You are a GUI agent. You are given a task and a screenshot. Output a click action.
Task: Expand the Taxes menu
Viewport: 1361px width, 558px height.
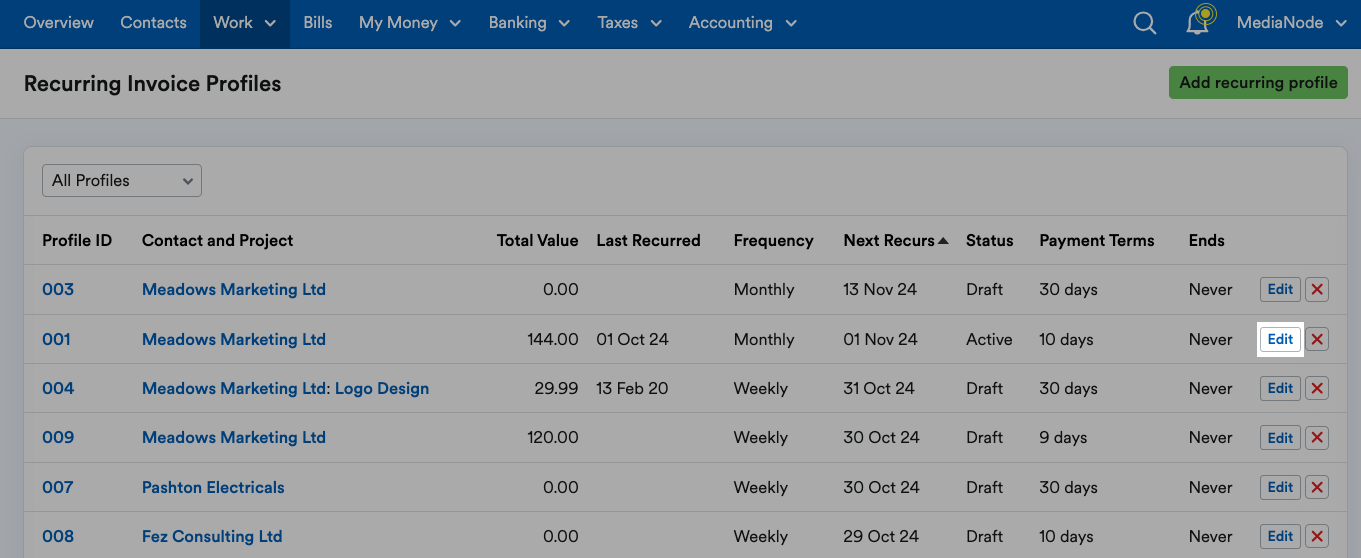coord(629,23)
